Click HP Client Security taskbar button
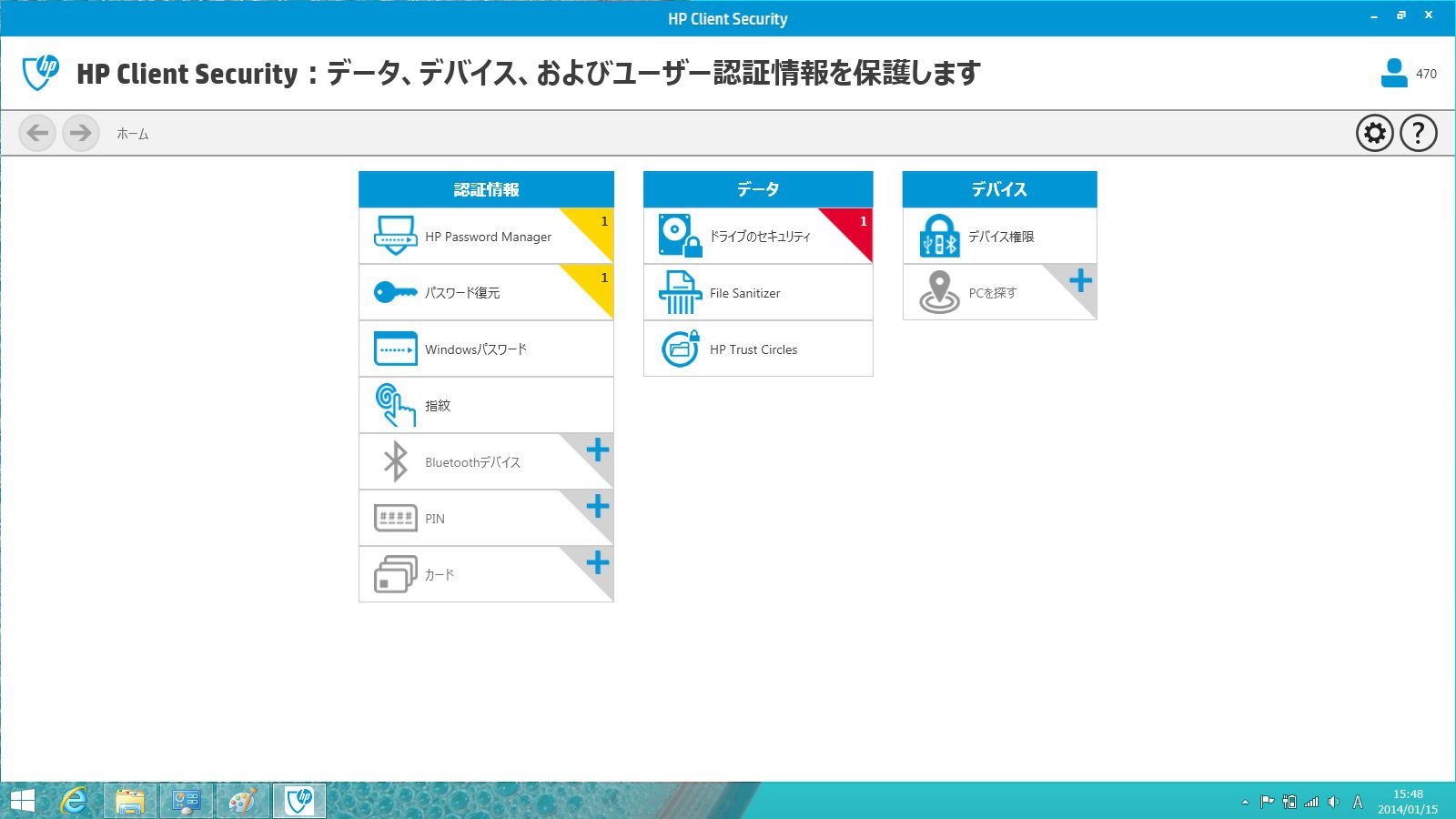 pyautogui.click(x=299, y=801)
